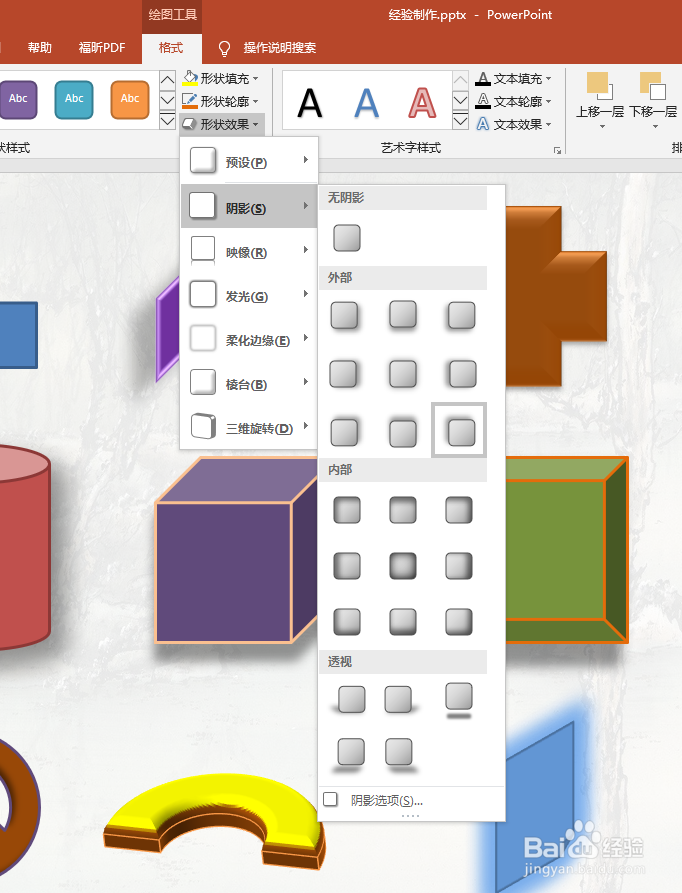Viewport: 682px width, 893px height.
Task: Open the 三维旋转(D) 3-D rotation submenu
Action: 249,427
